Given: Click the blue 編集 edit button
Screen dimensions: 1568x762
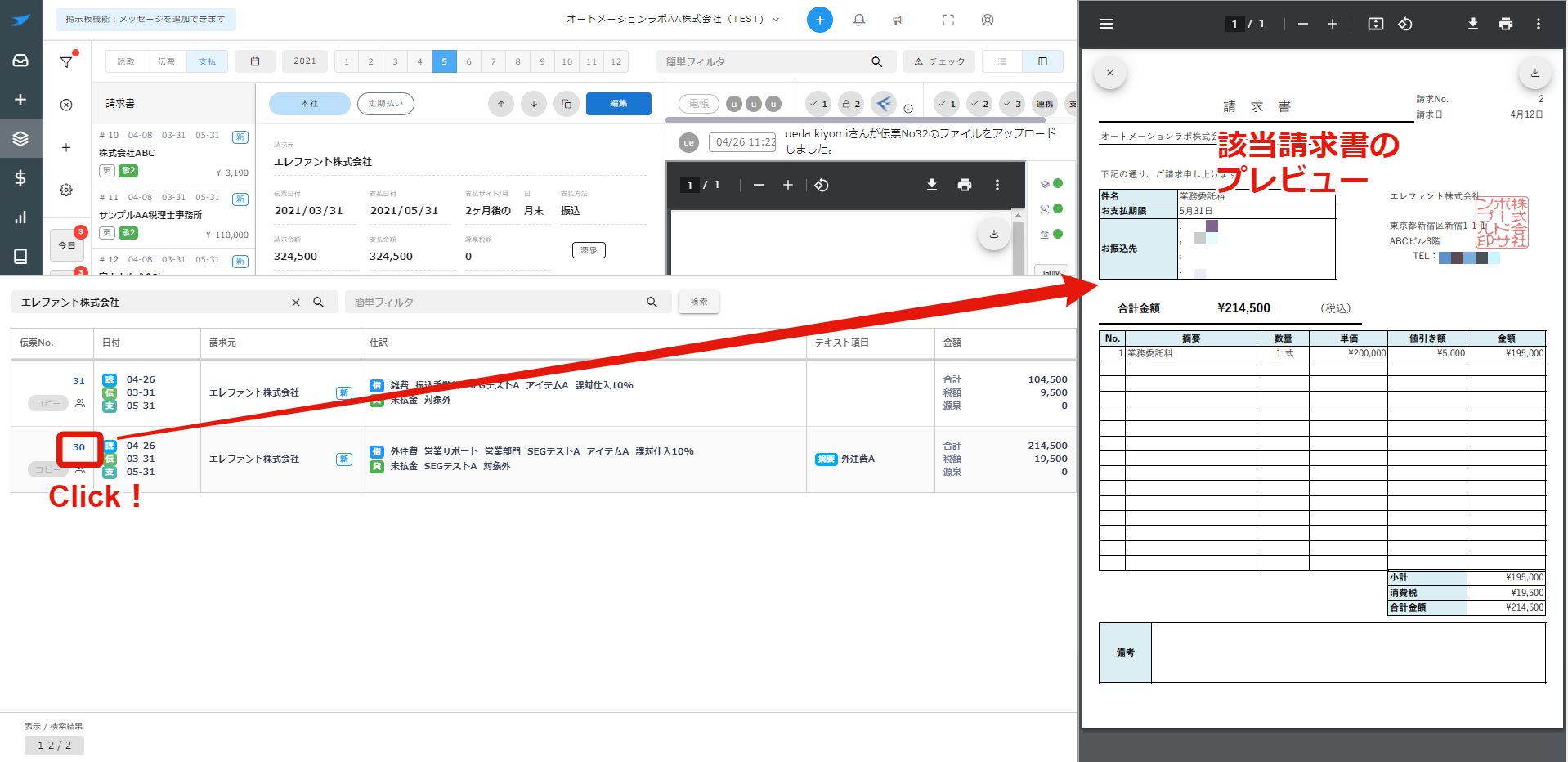Looking at the screenshot, I should tap(619, 104).
